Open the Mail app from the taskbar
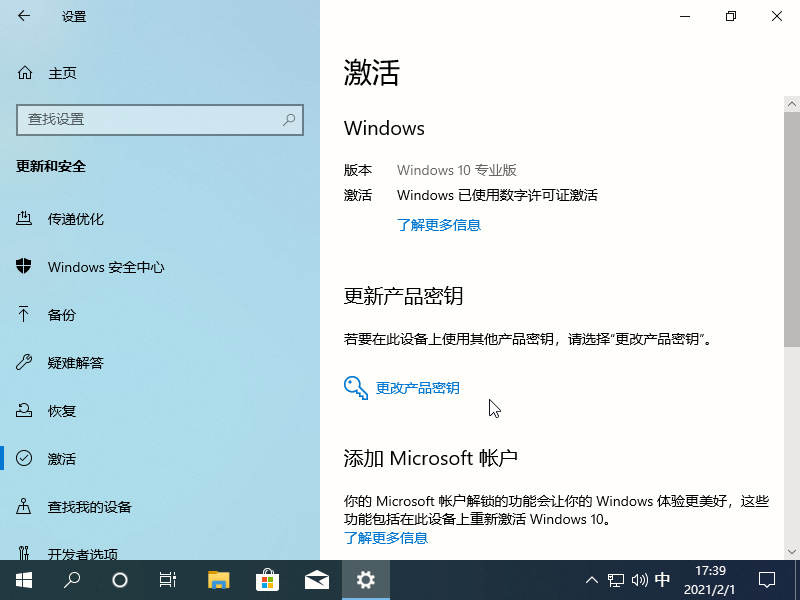Viewport: 800px width, 600px height. point(317,580)
